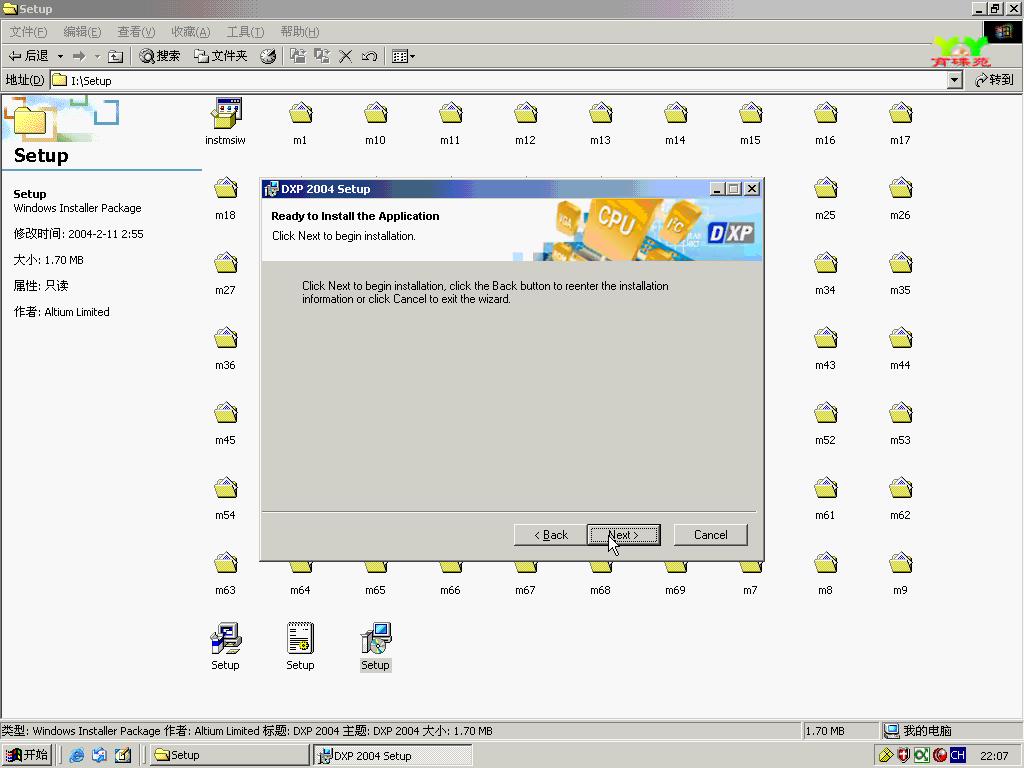Go up one folder level

tap(116, 56)
